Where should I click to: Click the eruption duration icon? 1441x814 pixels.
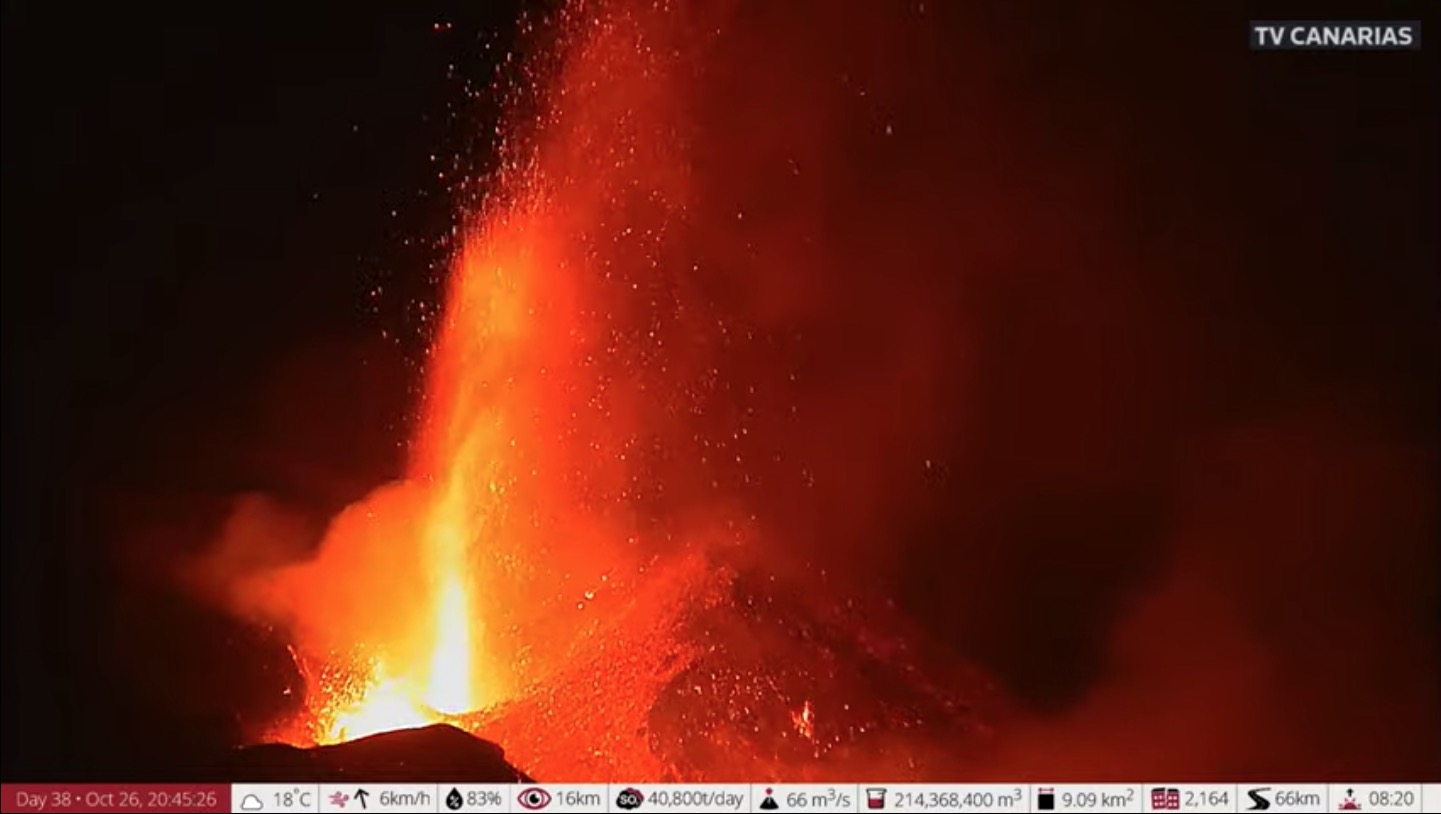(1351, 799)
